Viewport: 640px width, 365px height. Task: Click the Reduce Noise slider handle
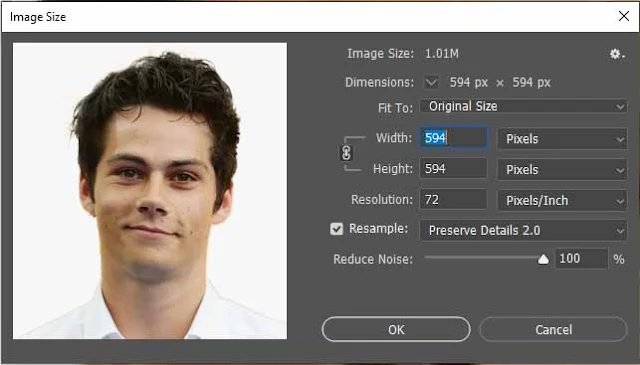tap(543, 259)
